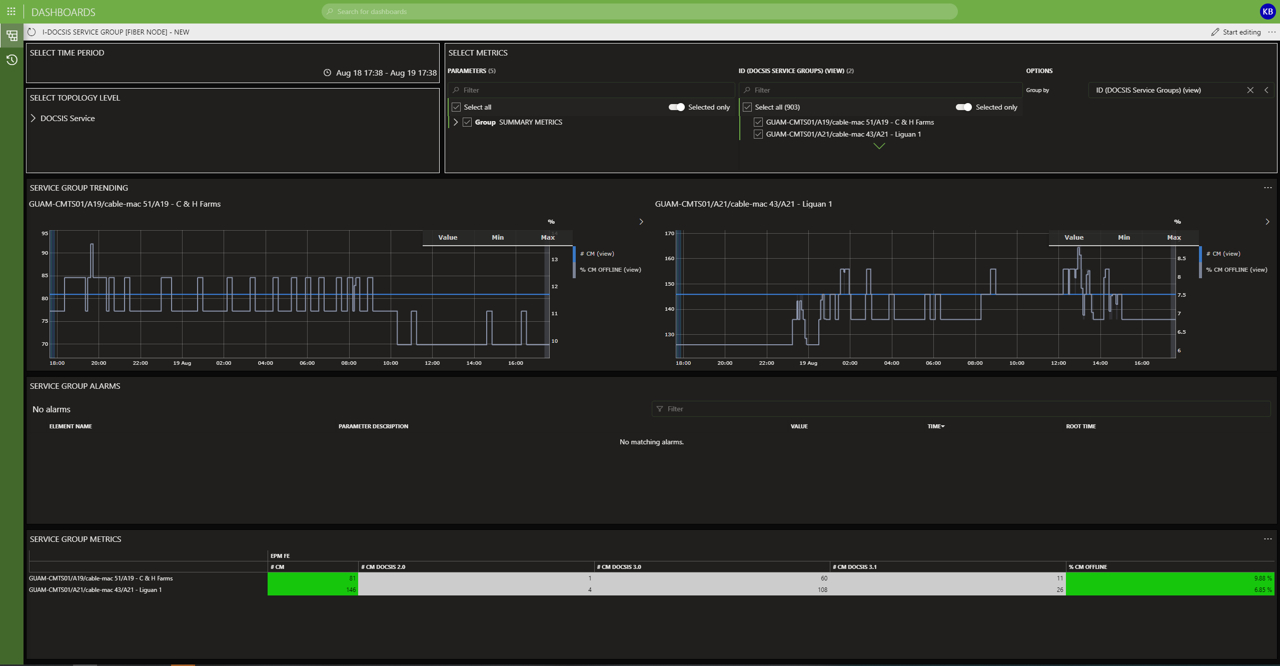1280x666 pixels.
Task: Open the KB user avatar menu
Action: (x=1267, y=11)
